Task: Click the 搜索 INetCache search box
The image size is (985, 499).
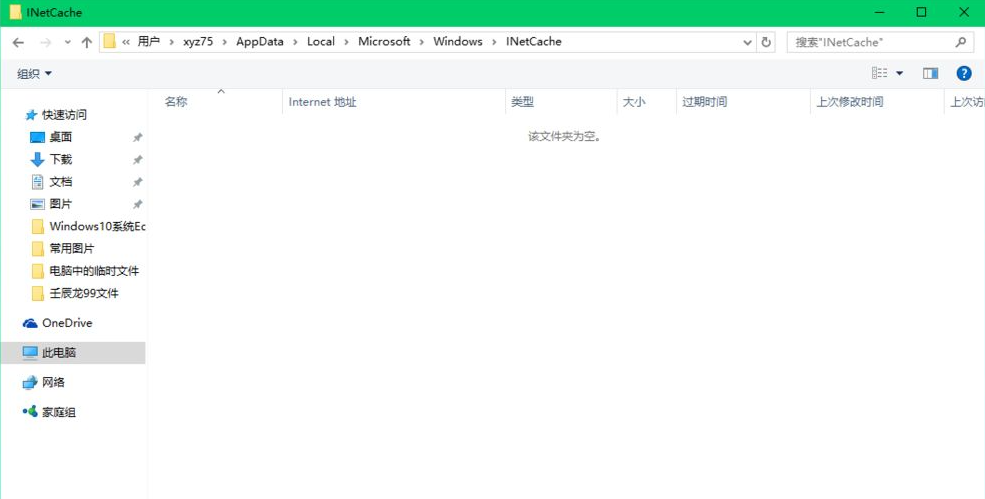Action: (870, 42)
